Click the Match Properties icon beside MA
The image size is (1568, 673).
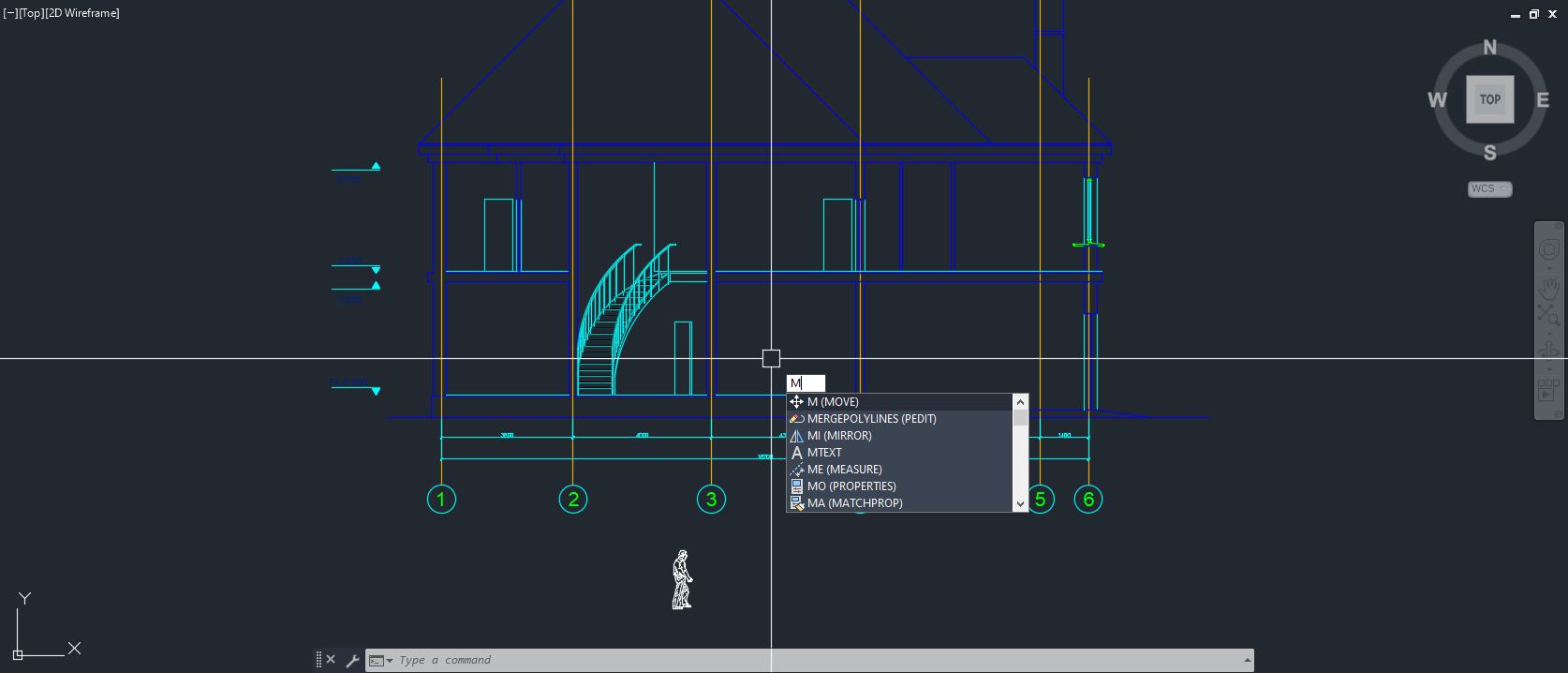[x=796, y=503]
